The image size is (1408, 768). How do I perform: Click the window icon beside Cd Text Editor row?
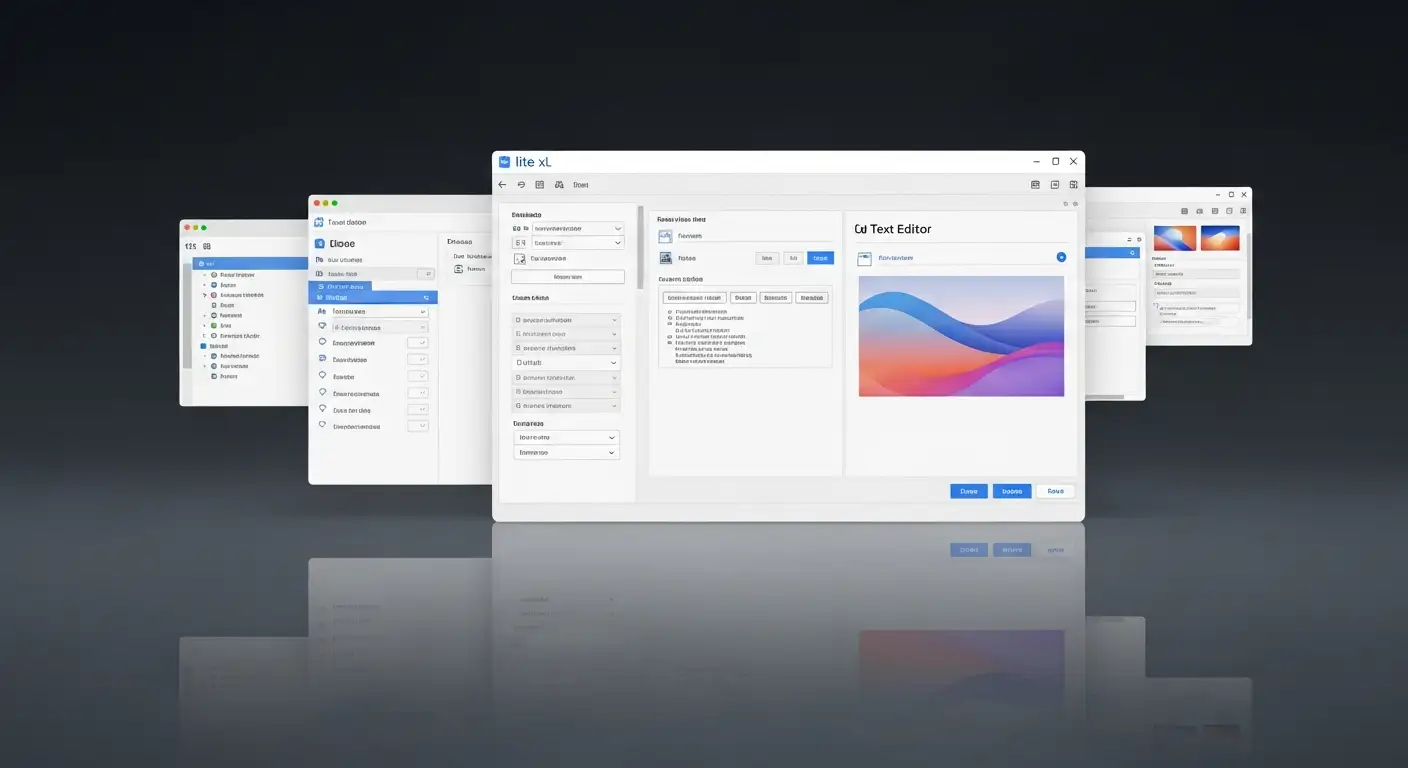[864, 258]
